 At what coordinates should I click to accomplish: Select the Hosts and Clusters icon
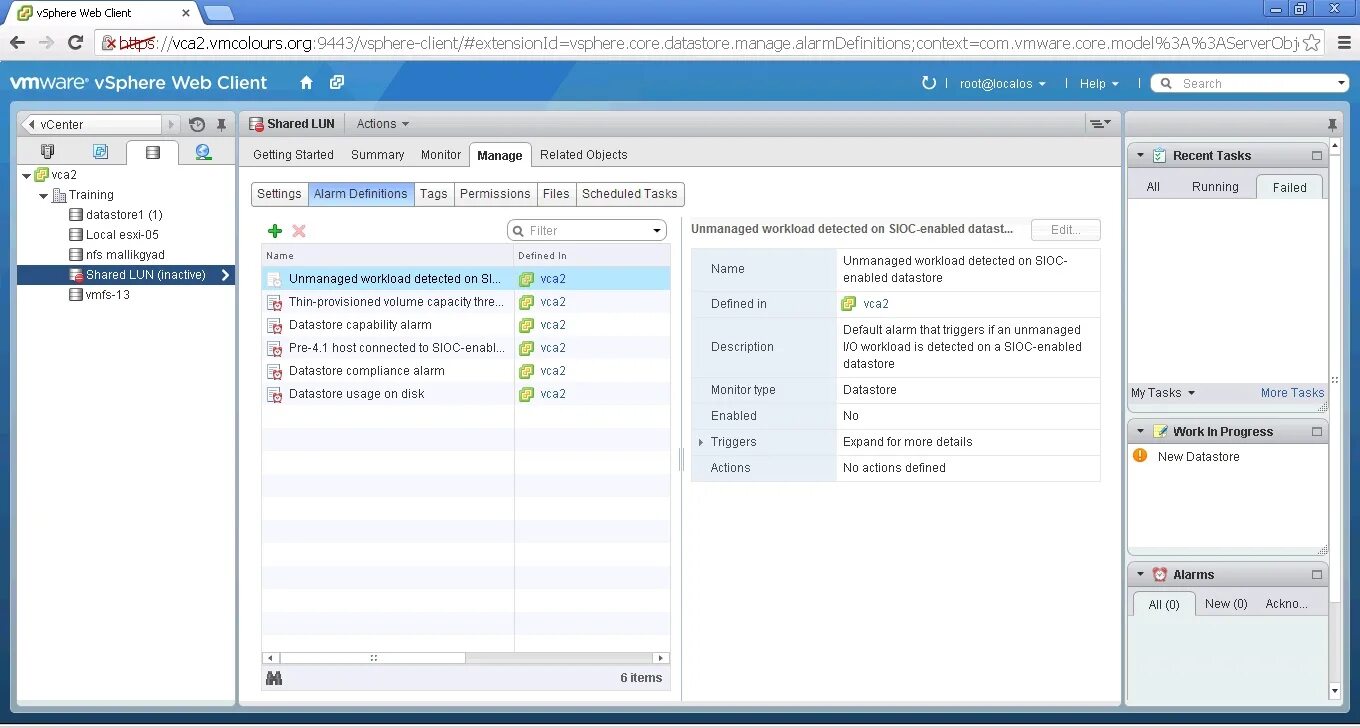[x=47, y=151]
